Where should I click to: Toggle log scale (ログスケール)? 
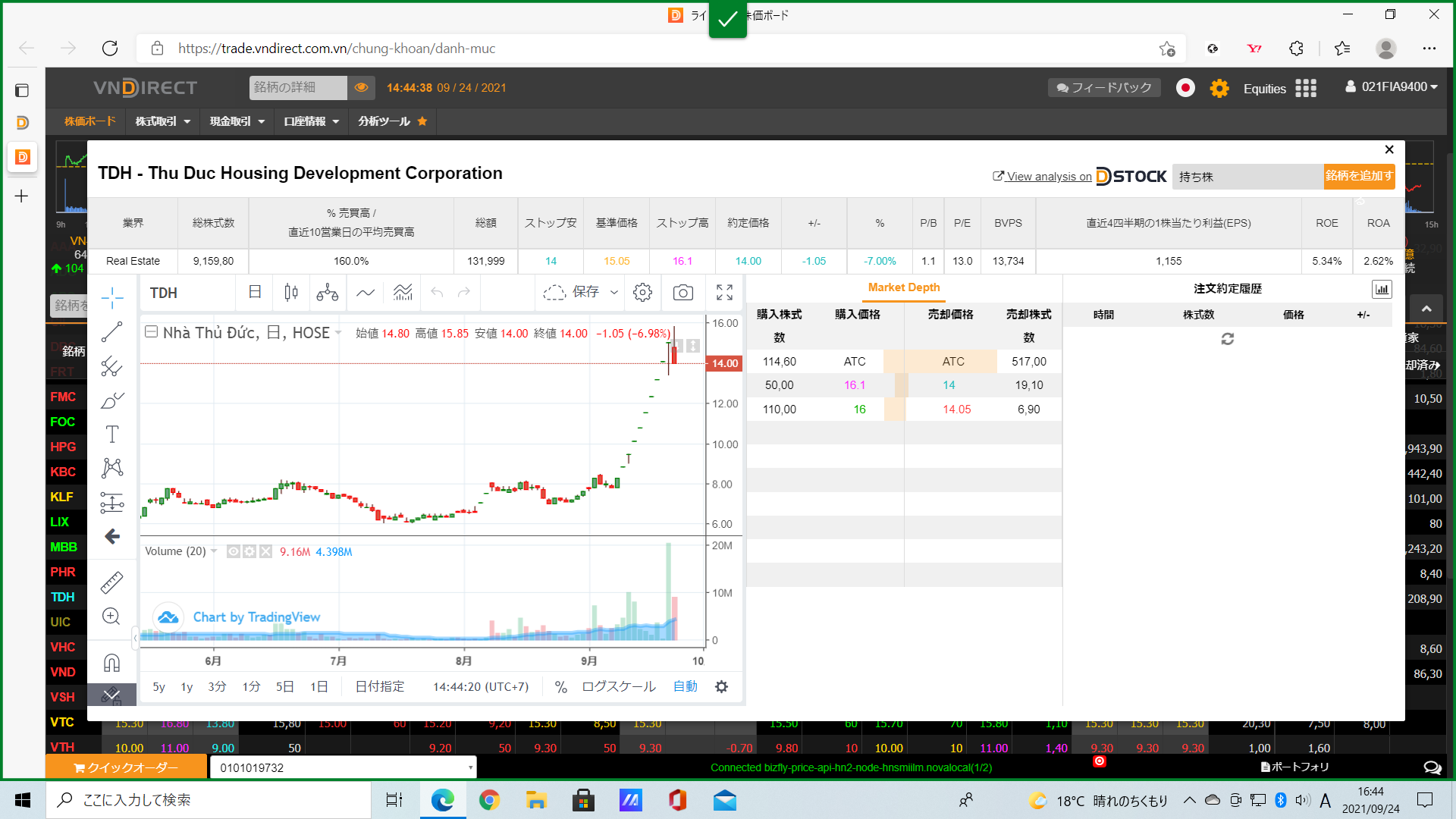[619, 687]
